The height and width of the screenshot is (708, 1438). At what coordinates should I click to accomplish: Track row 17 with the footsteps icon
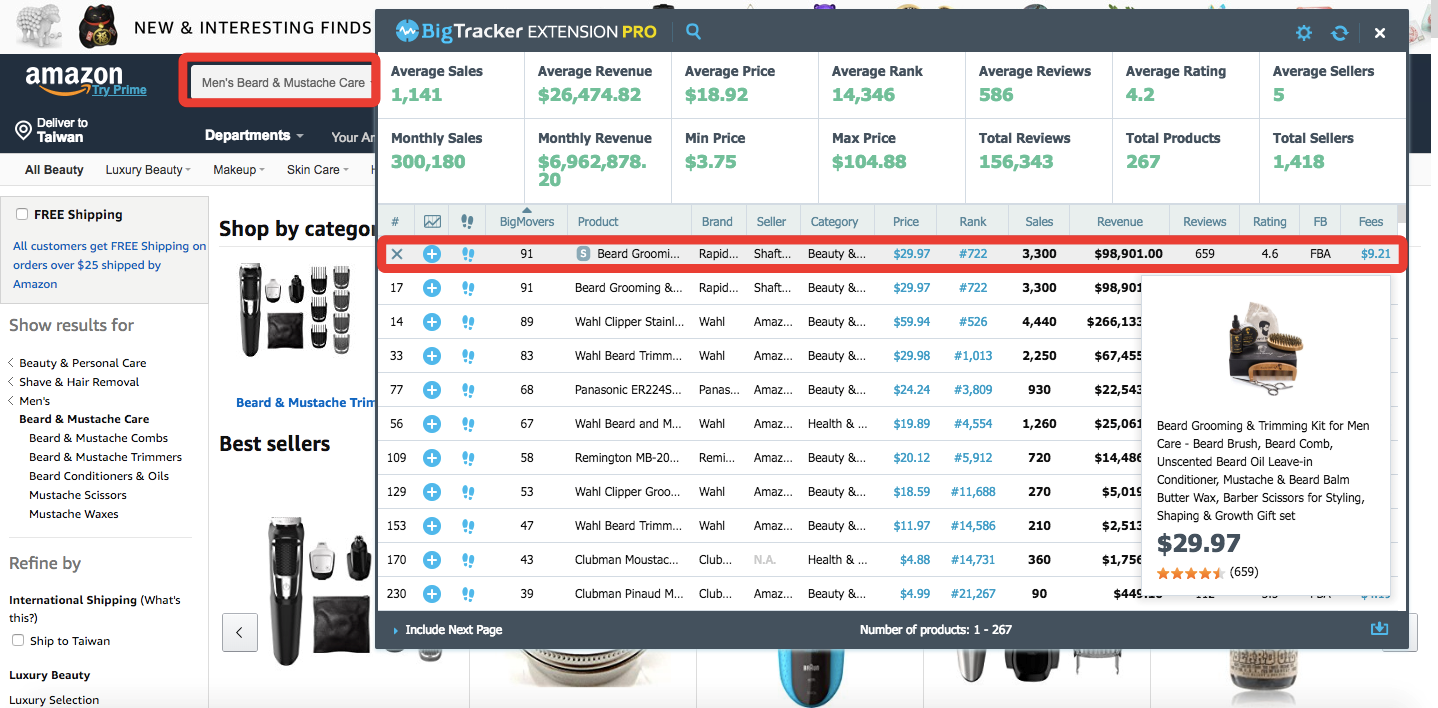coord(468,288)
